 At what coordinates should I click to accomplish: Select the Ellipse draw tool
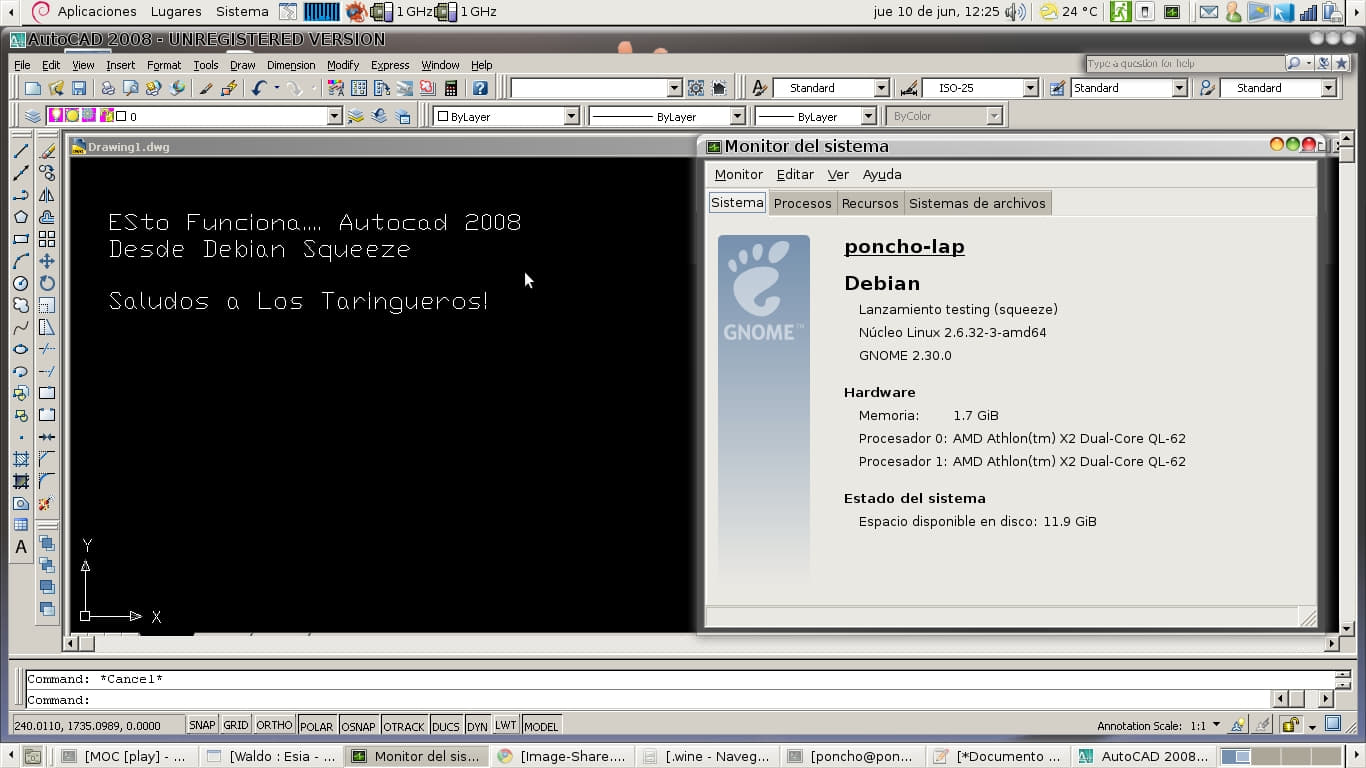tap(20, 349)
